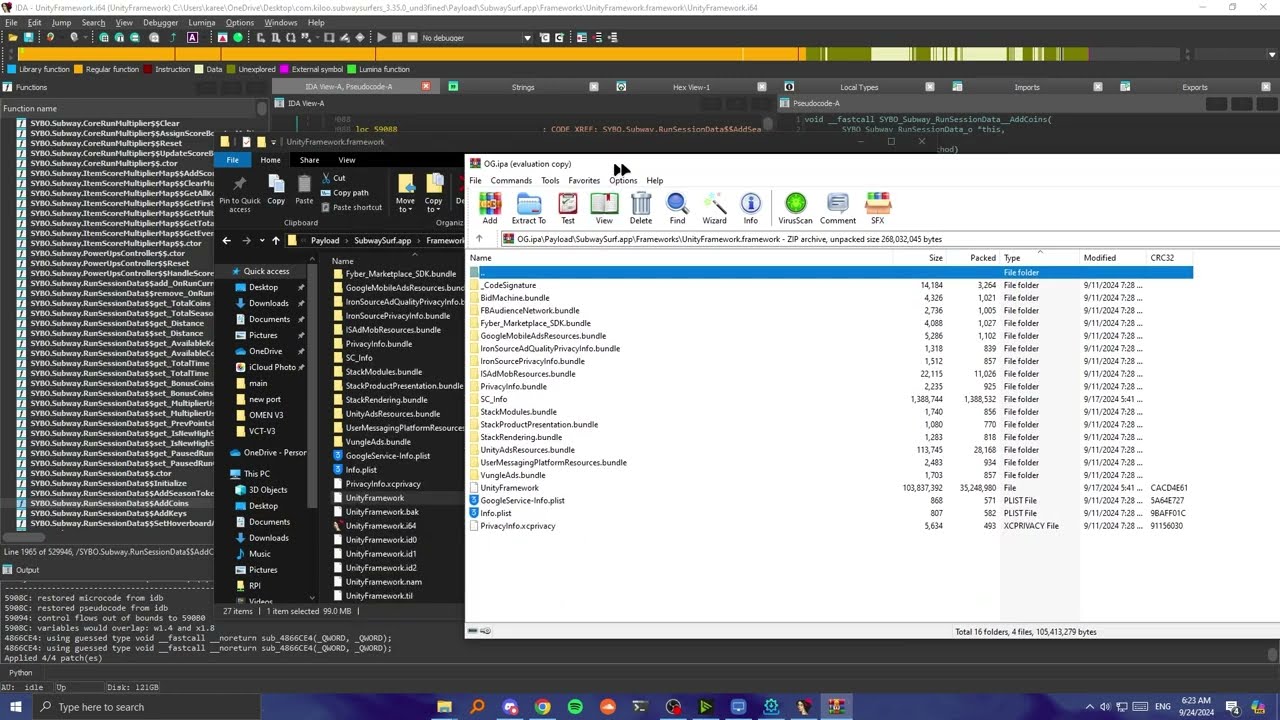Select SC_Info folder in WinRAR list
The image size is (1280, 720).
tap(493, 399)
